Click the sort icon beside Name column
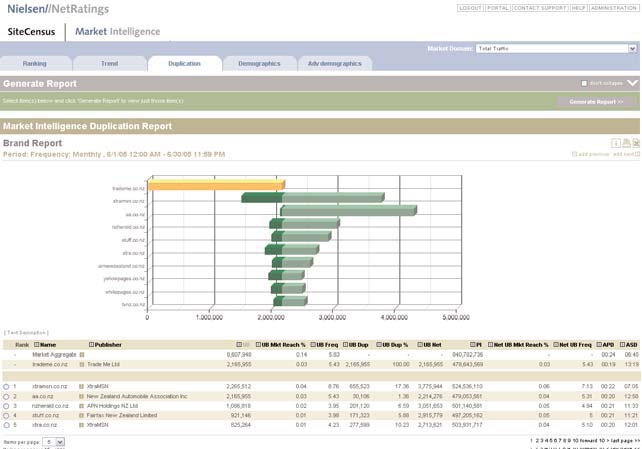 coord(35,344)
